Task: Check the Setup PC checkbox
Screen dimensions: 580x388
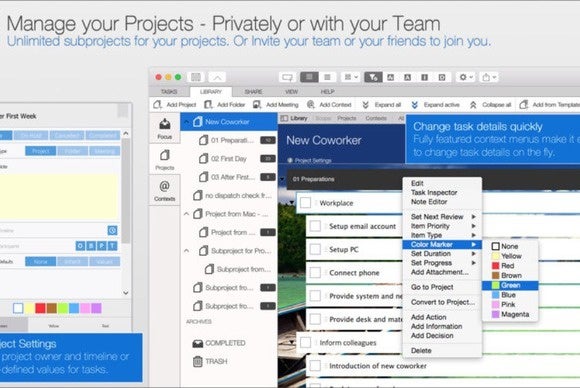Action: tap(315, 249)
